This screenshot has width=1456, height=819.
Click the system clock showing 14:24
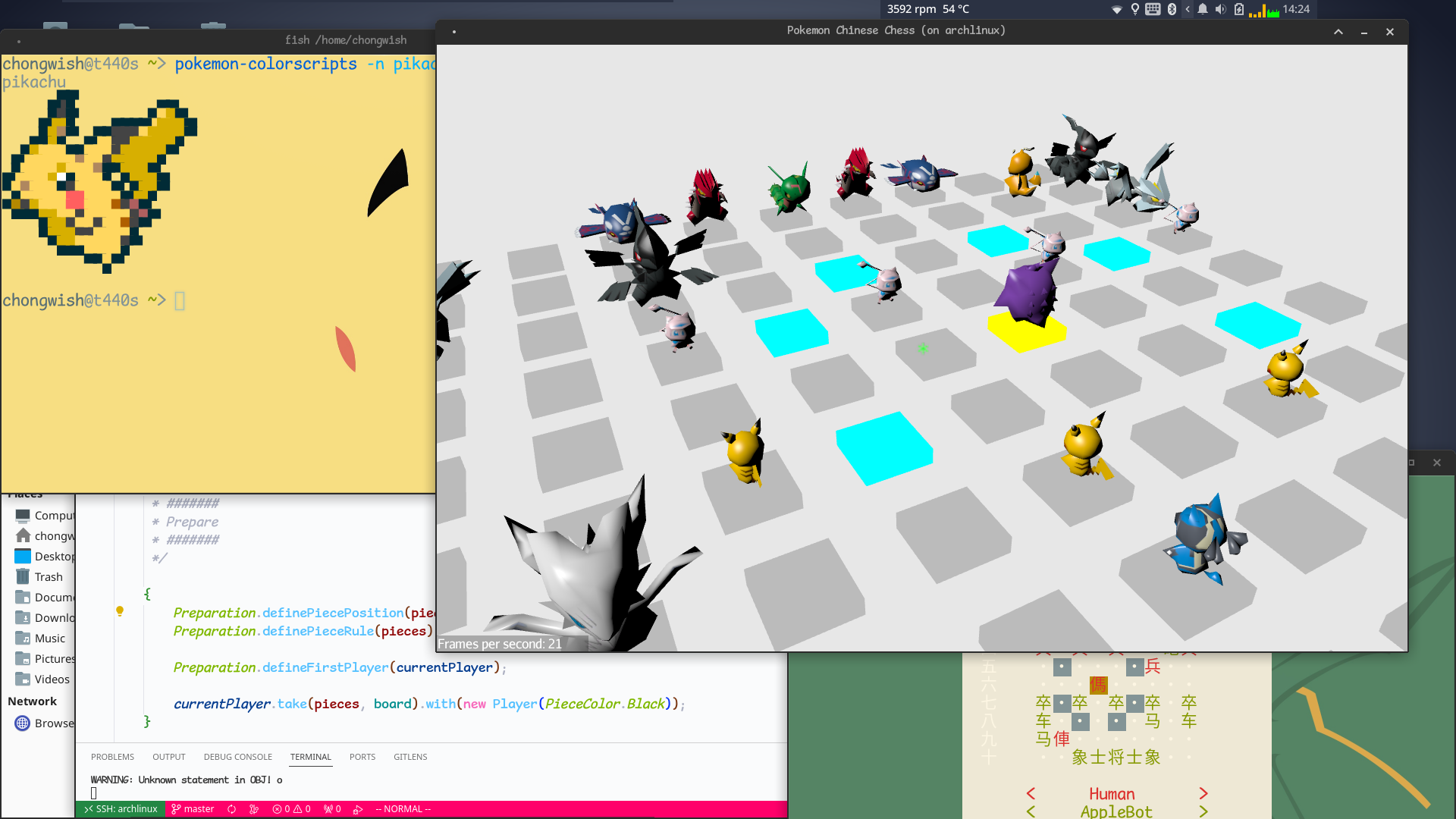[x=1296, y=9]
